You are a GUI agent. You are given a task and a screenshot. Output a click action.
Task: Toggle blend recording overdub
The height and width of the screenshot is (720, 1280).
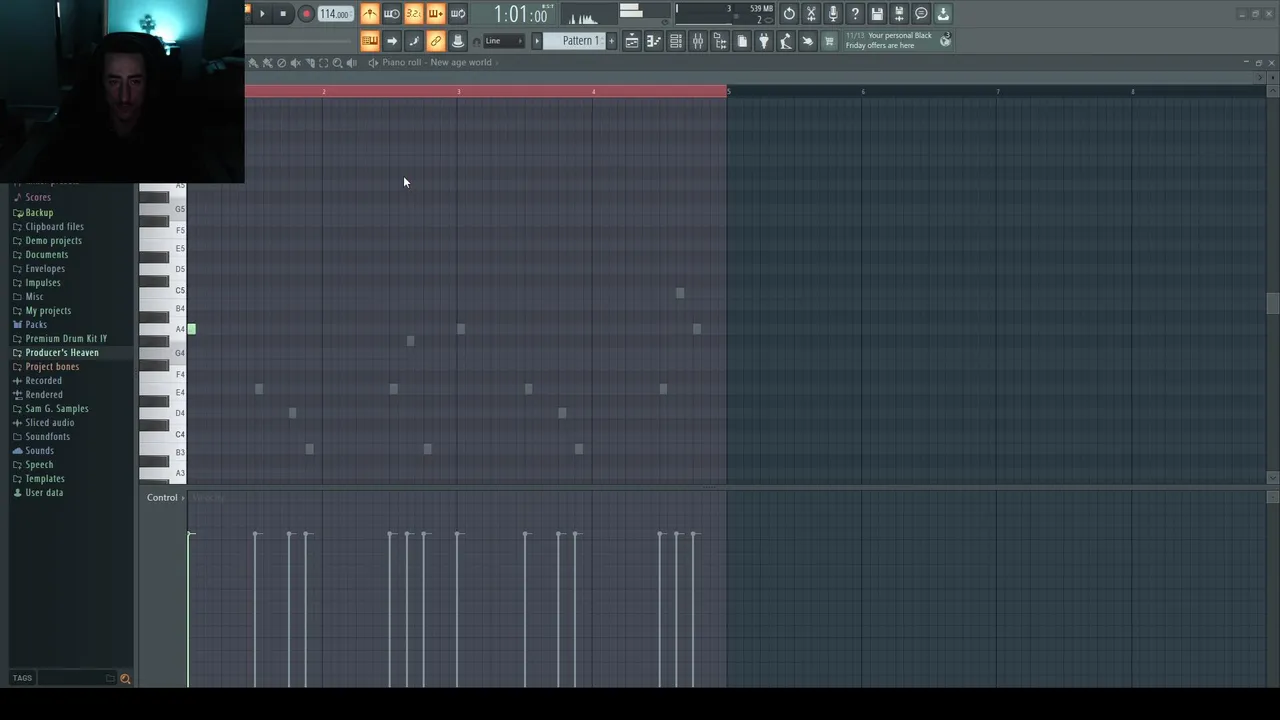[436, 14]
